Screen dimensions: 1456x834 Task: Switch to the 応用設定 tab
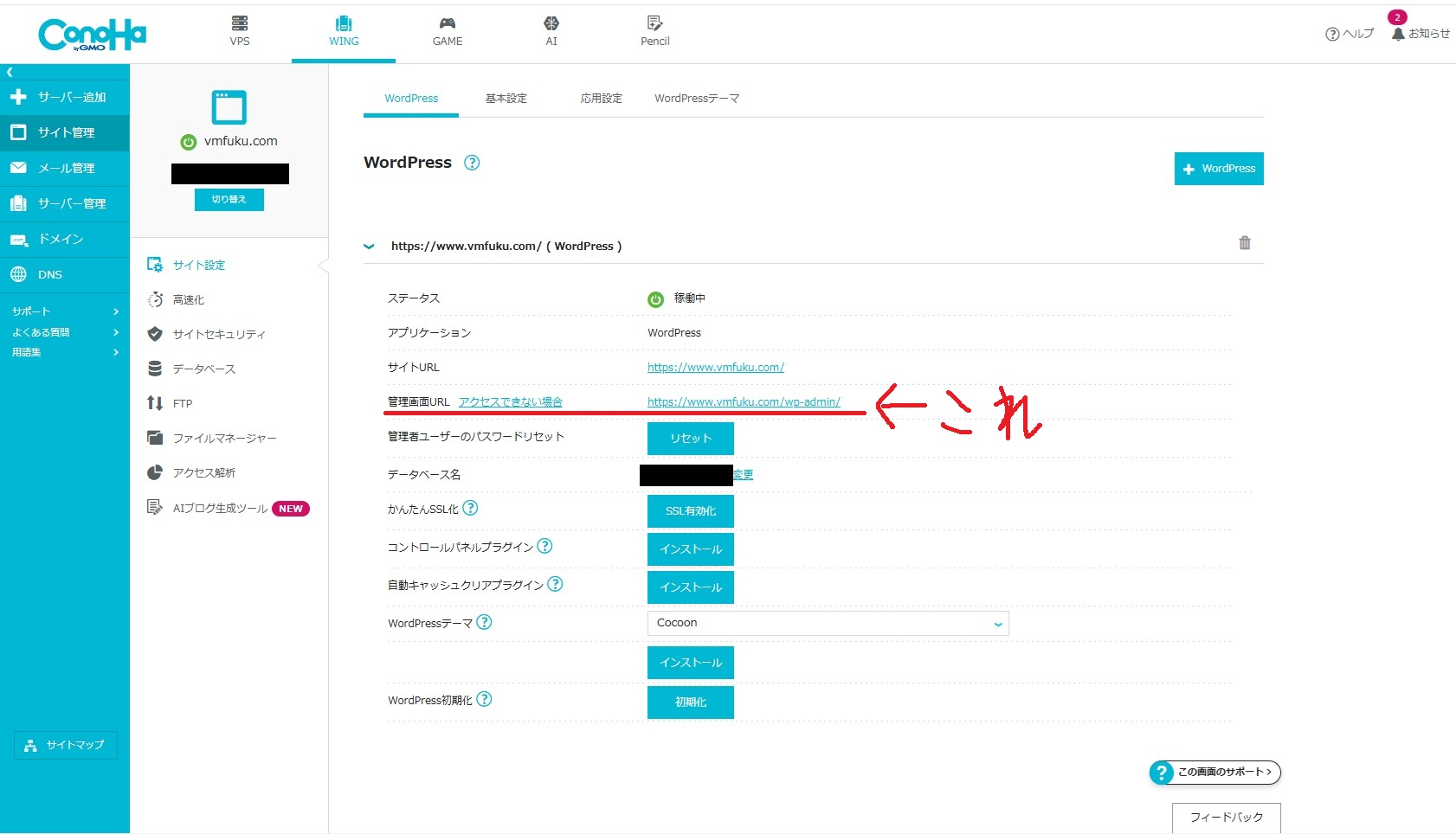pyautogui.click(x=602, y=99)
